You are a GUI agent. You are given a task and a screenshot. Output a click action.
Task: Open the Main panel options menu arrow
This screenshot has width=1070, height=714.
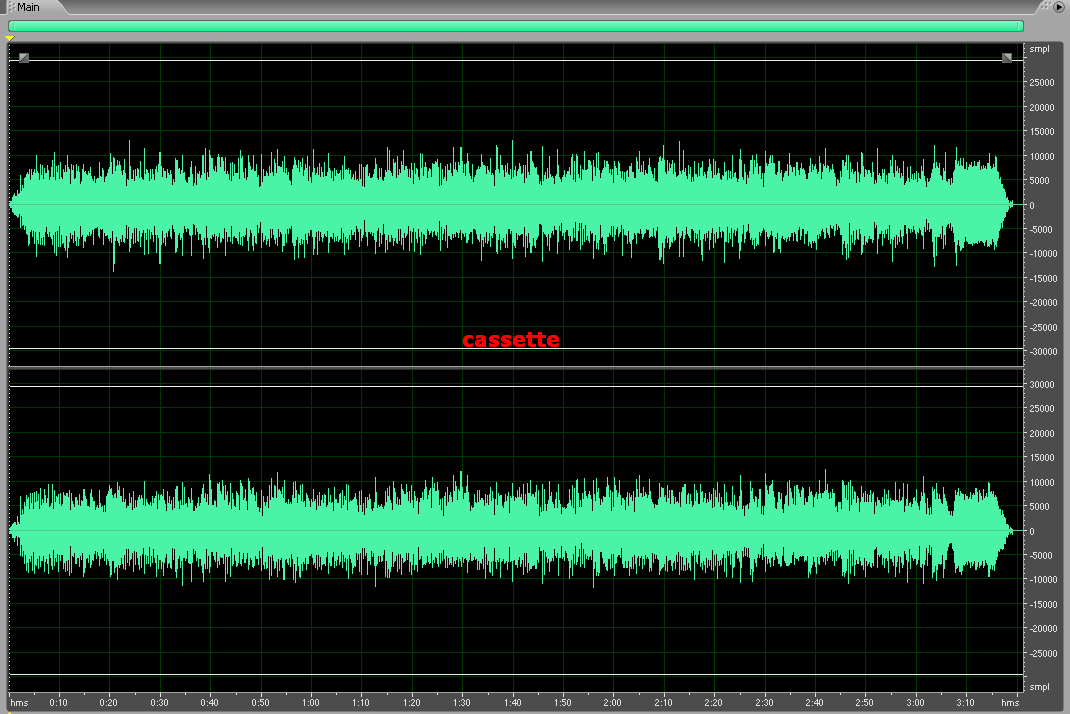coord(1059,7)
